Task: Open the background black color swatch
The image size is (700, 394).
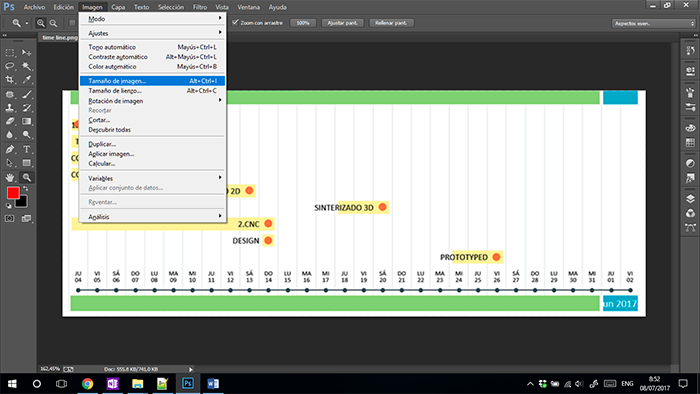Action: click(22, 203)
